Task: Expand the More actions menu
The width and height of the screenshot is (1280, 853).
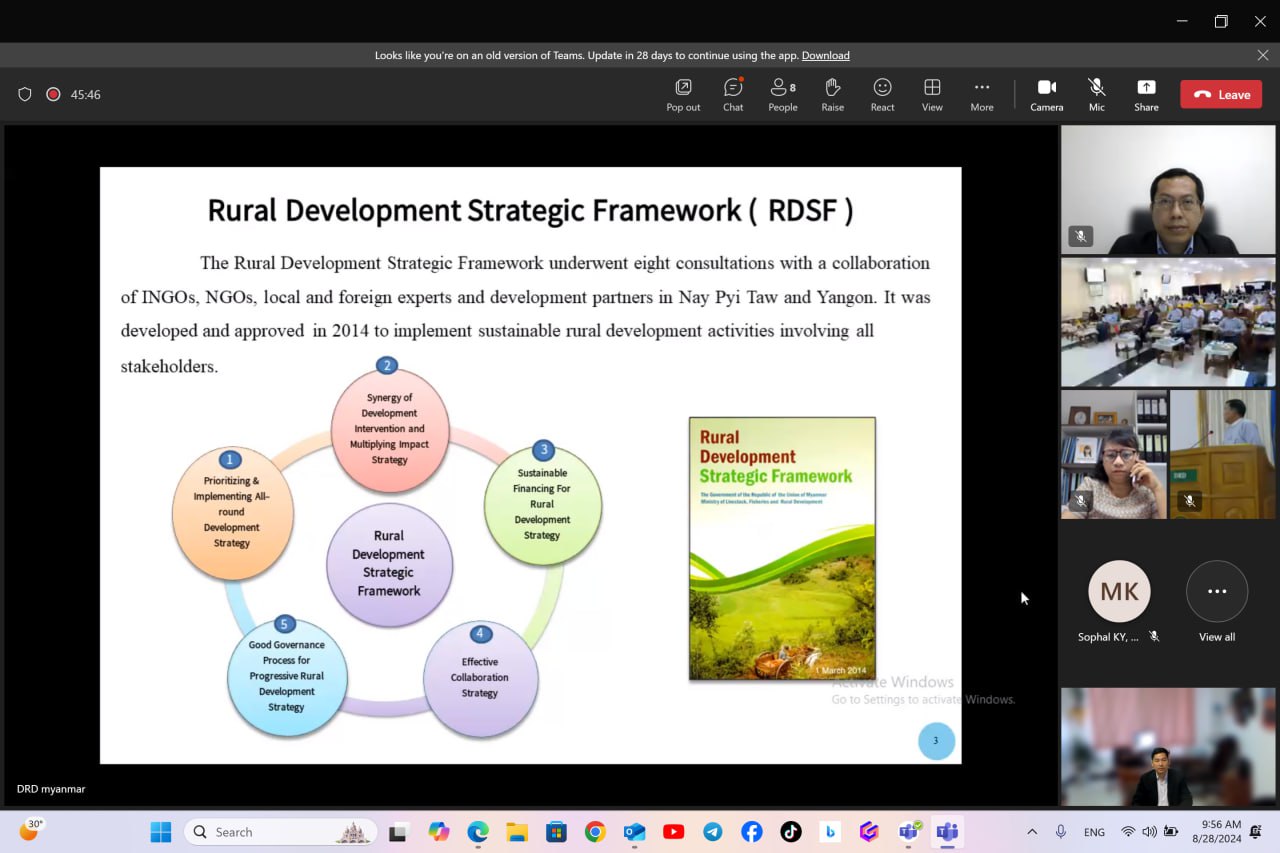Action: (x=982, y=94)
